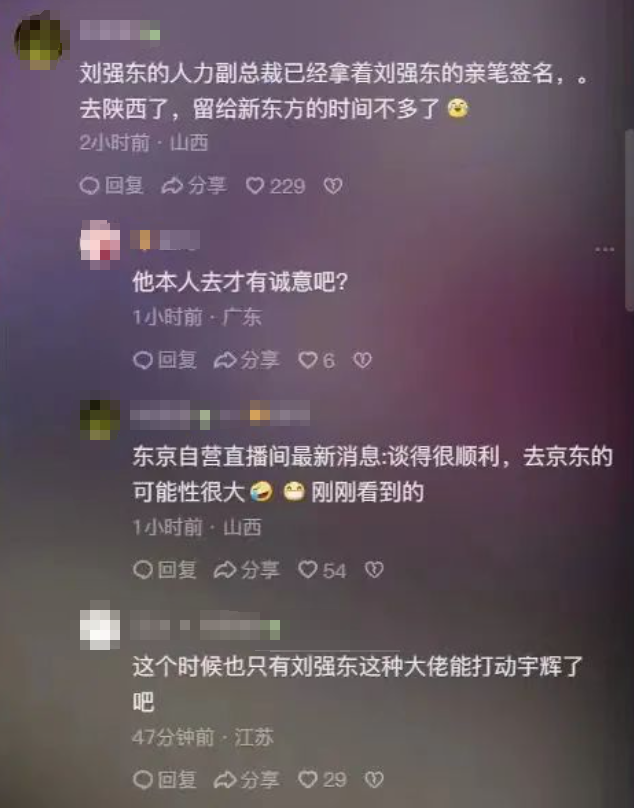The width and height of the screenshot is (634, 808).
Task: Share the 东京自营直播间最新消息 comment
Action: coord(246,569)
